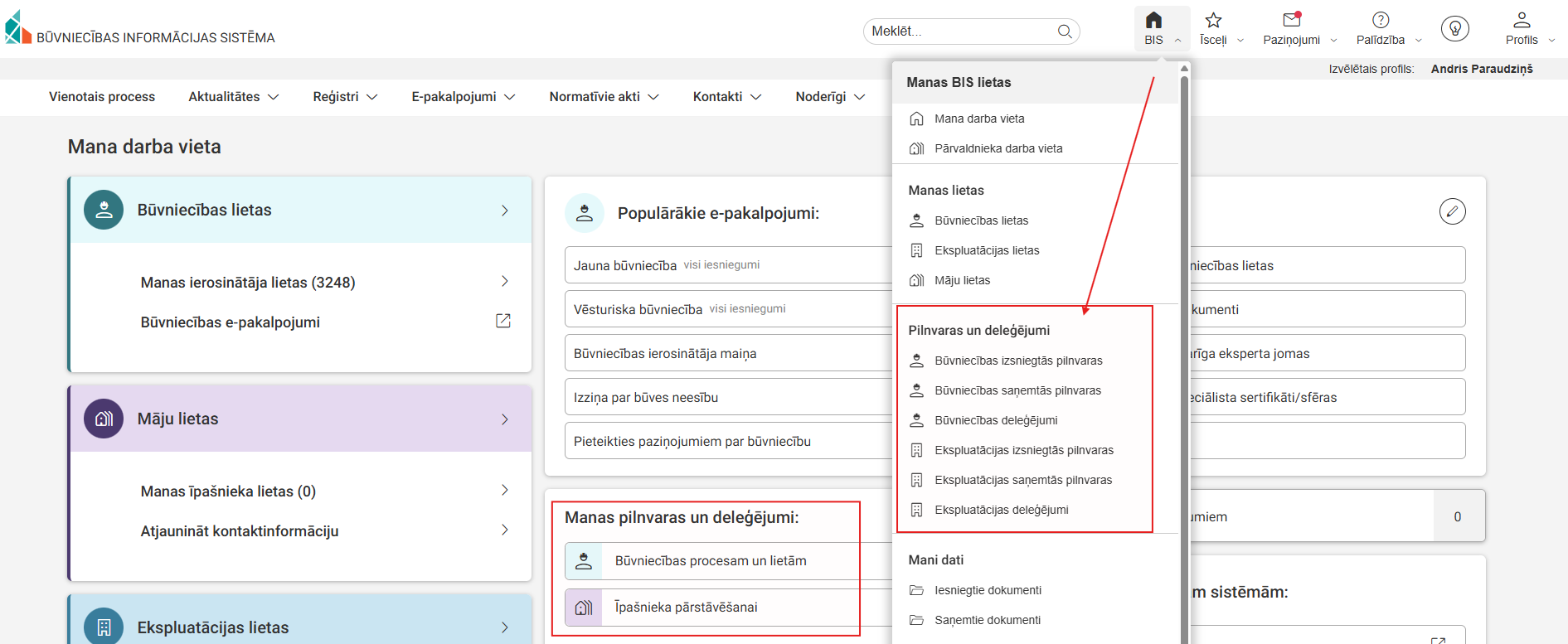Choose Ekspluatācijas deleģējumi from menu
Image resolution: width=1568 pixels, height=644 pixels.
[1001, 510]
